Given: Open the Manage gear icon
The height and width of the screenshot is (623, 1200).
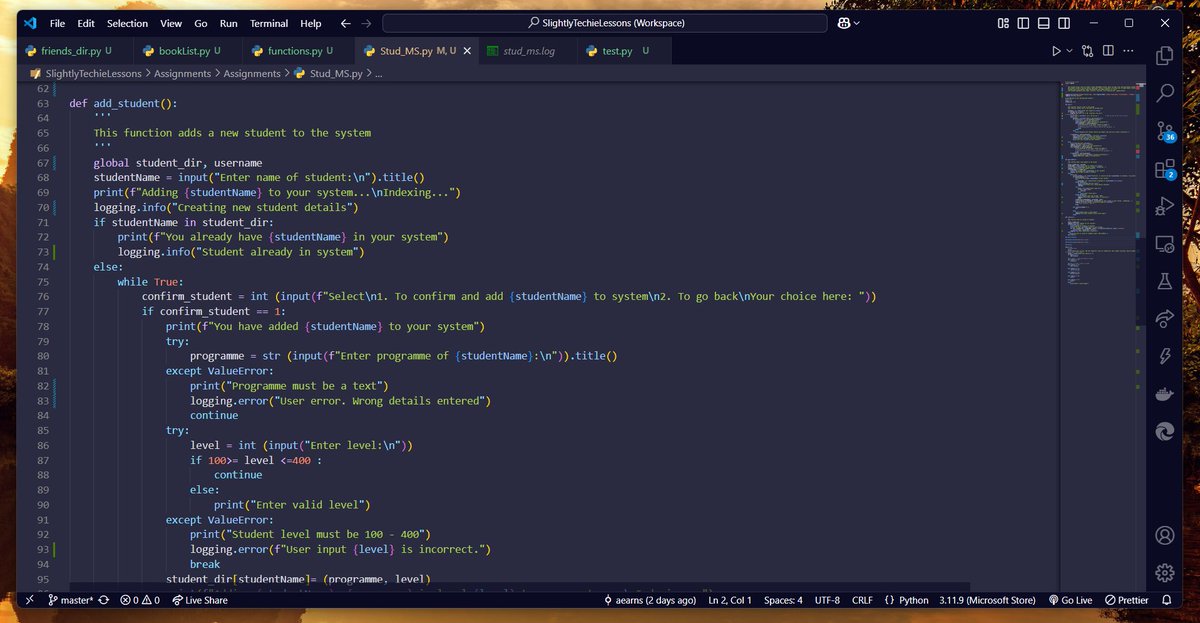Looking at the screenshot, I should point(1164,573).
